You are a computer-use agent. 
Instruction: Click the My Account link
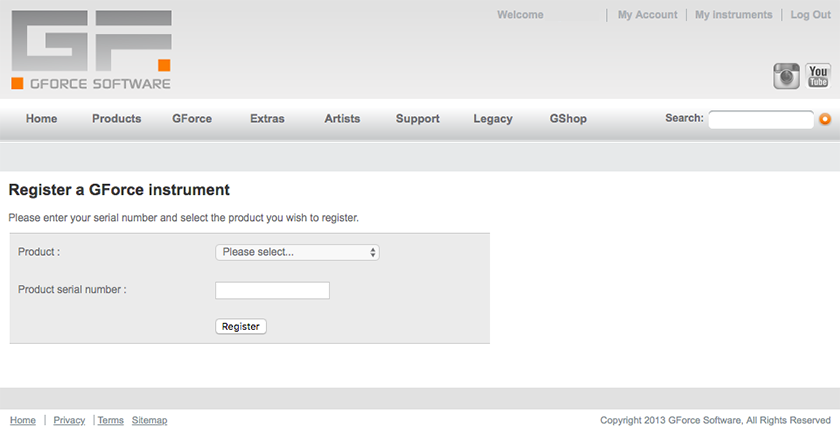pyautogui.click(x=647, y=15)
